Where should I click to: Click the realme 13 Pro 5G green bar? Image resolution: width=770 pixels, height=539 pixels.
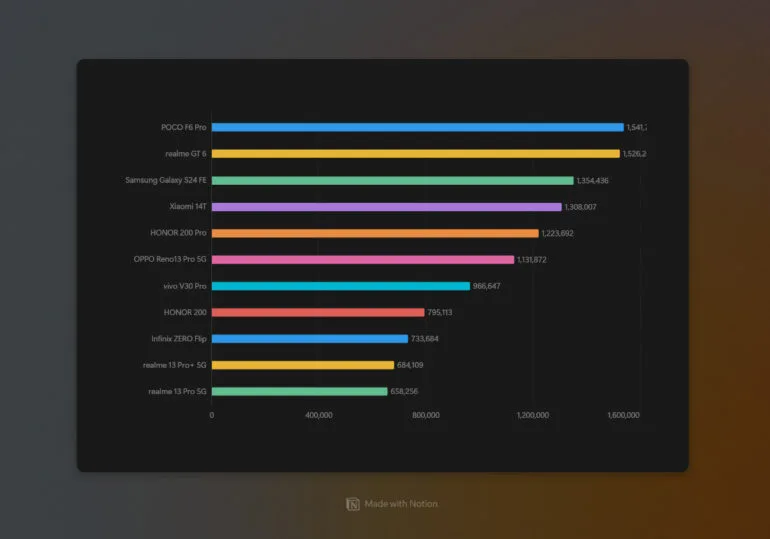point(300,391)
